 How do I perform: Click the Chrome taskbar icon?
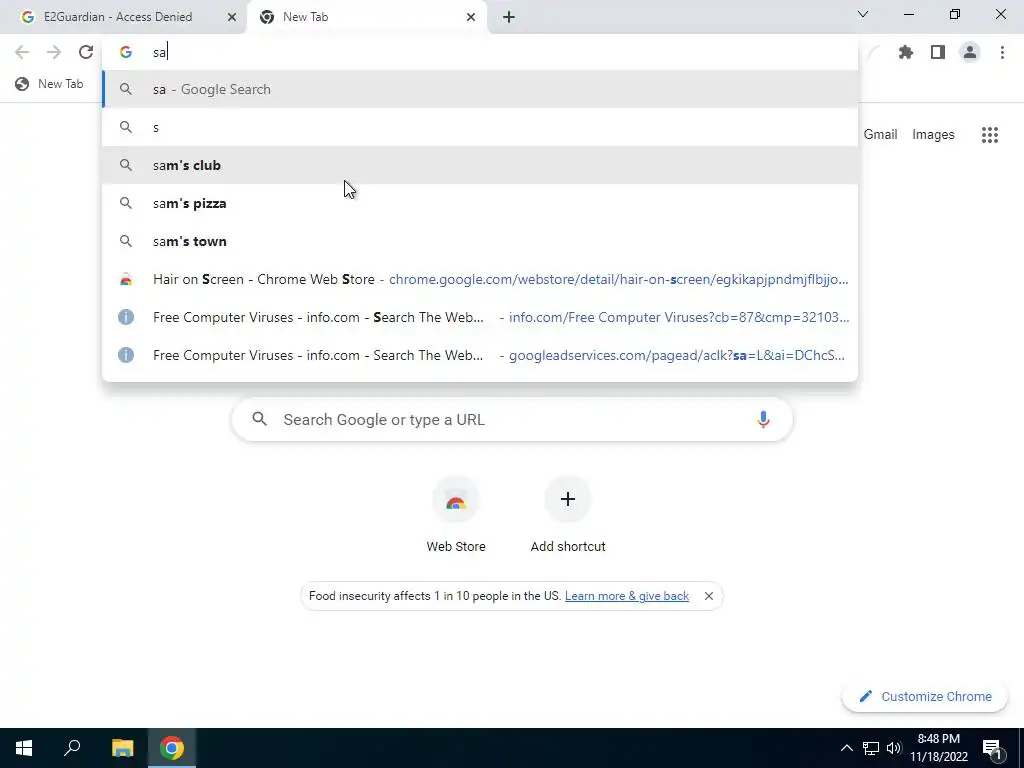pyautogui.click(x=172, y=748)
